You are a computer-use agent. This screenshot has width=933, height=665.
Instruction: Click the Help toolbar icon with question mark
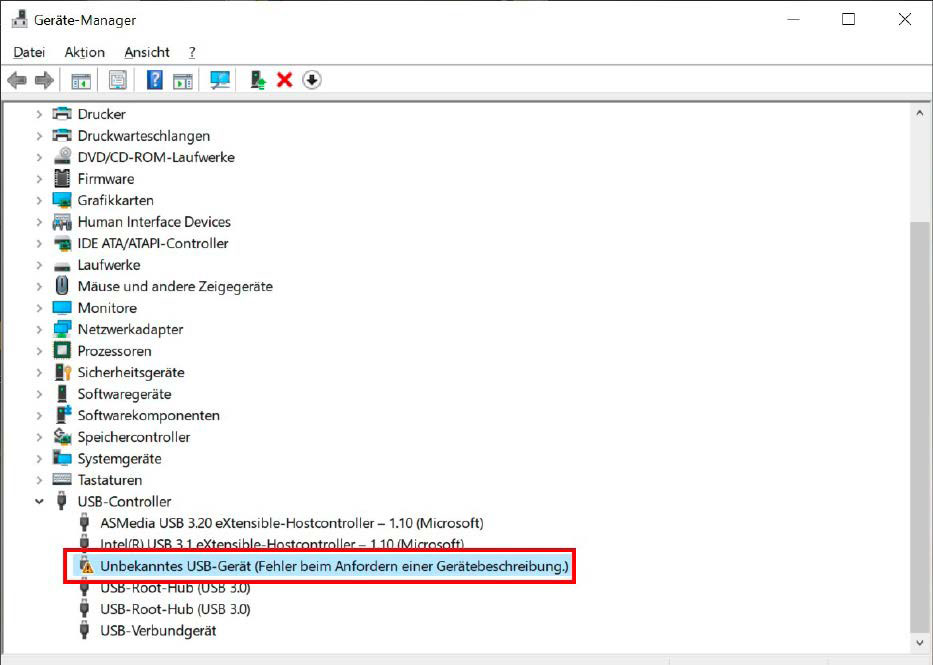(154, 80)
